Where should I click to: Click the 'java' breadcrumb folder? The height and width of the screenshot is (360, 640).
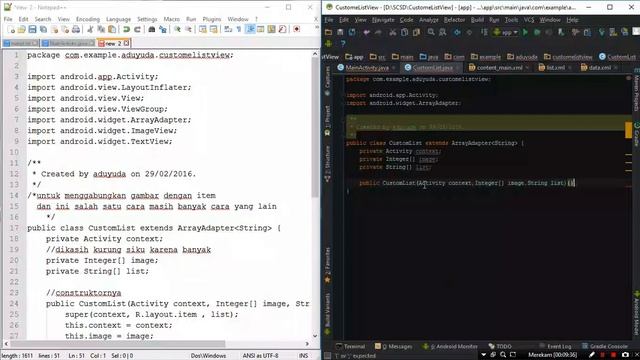coord(429,57)
